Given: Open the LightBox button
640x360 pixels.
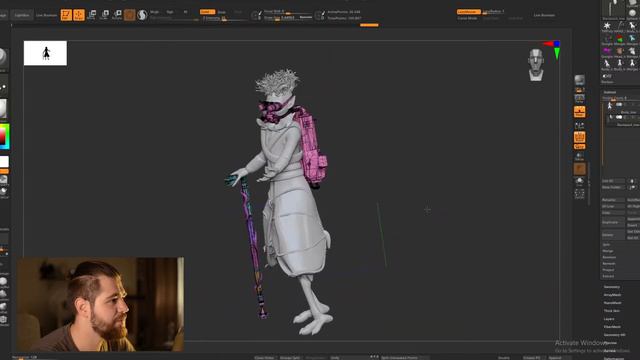Looking at the screenshot, I should [x=22, y=15].
